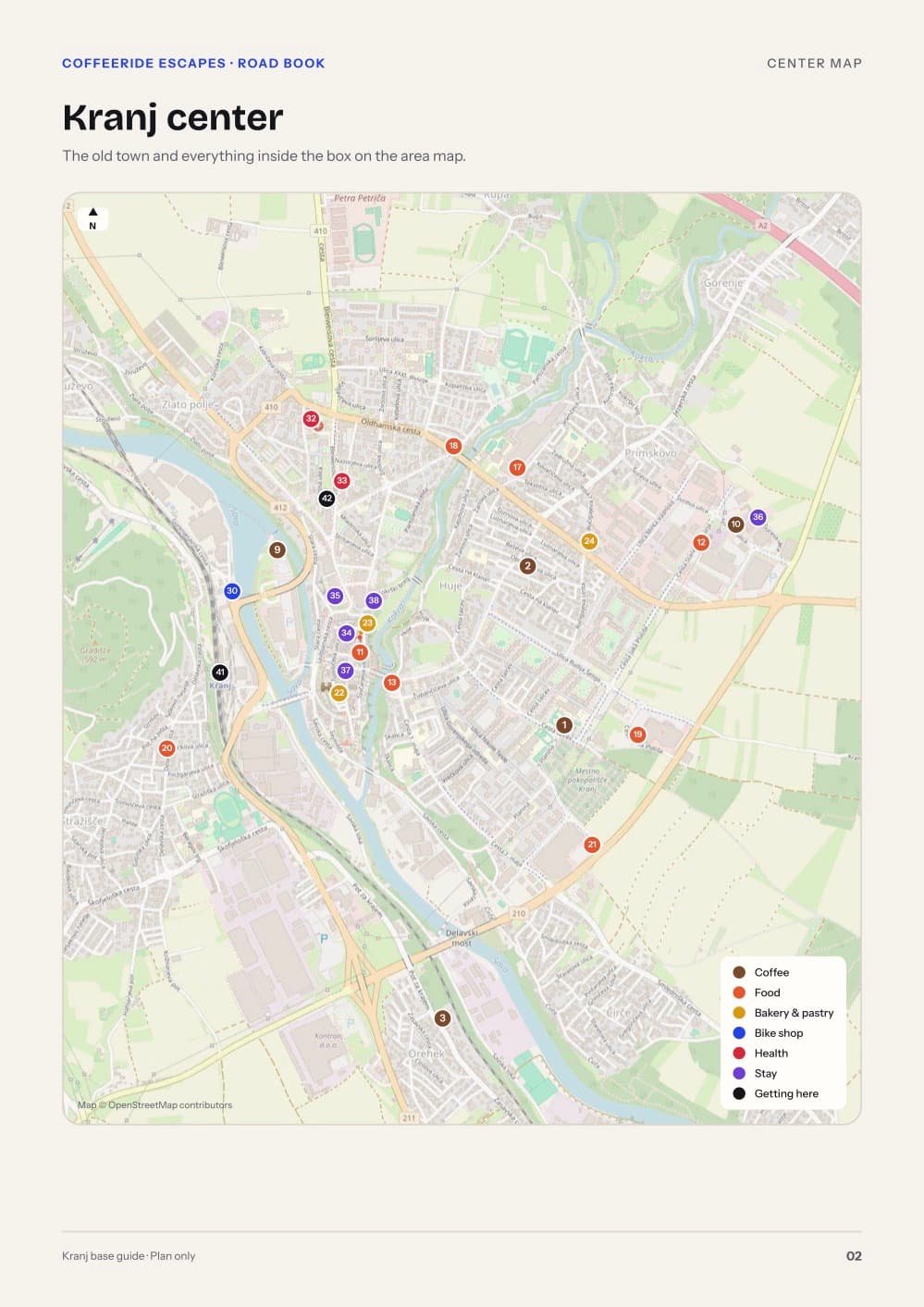Click the north arrow compass indicator
Viewport: 924px width, 1307px height.
click(x=92, y=218)
